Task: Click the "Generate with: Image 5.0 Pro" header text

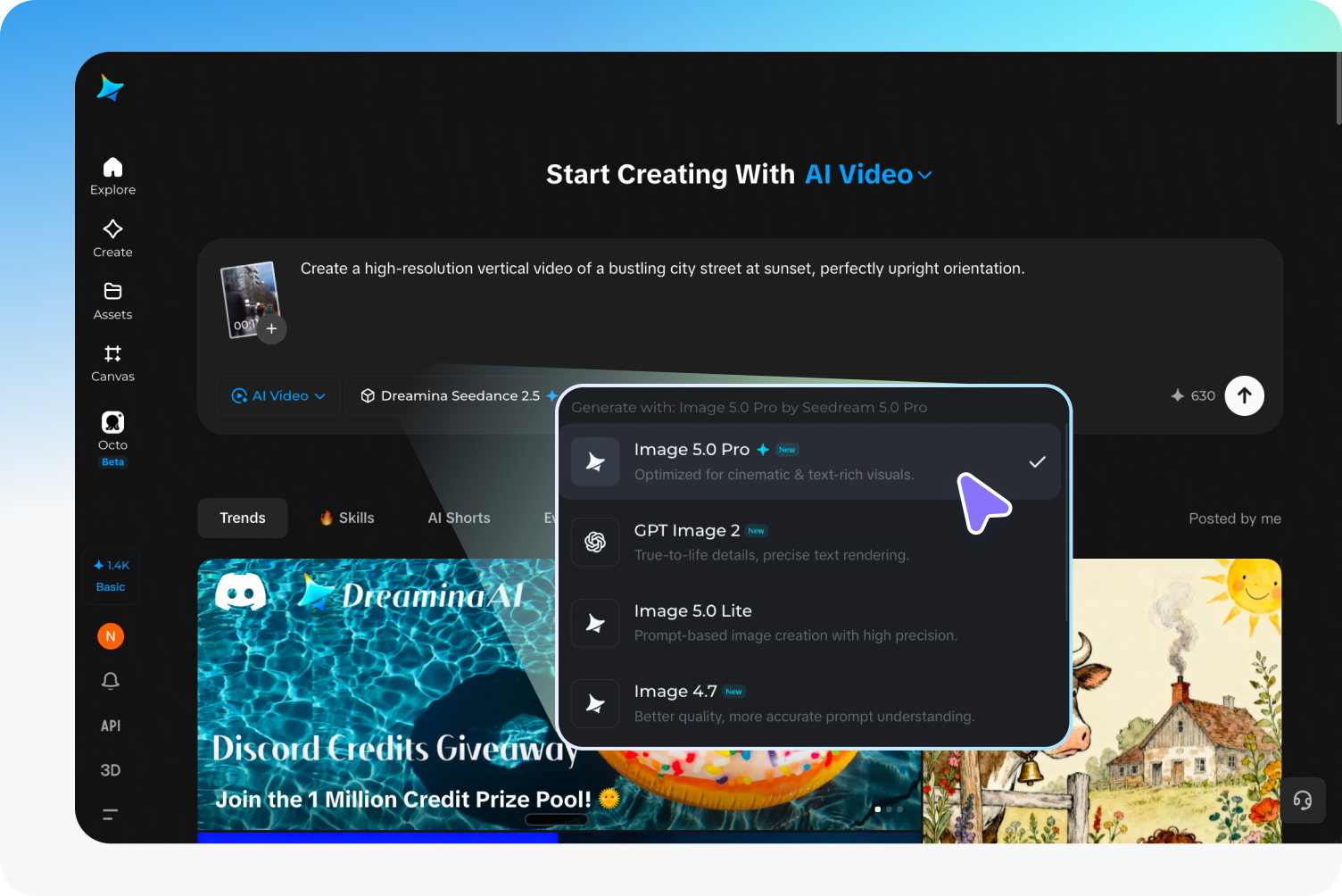Action: click(750, 407)
